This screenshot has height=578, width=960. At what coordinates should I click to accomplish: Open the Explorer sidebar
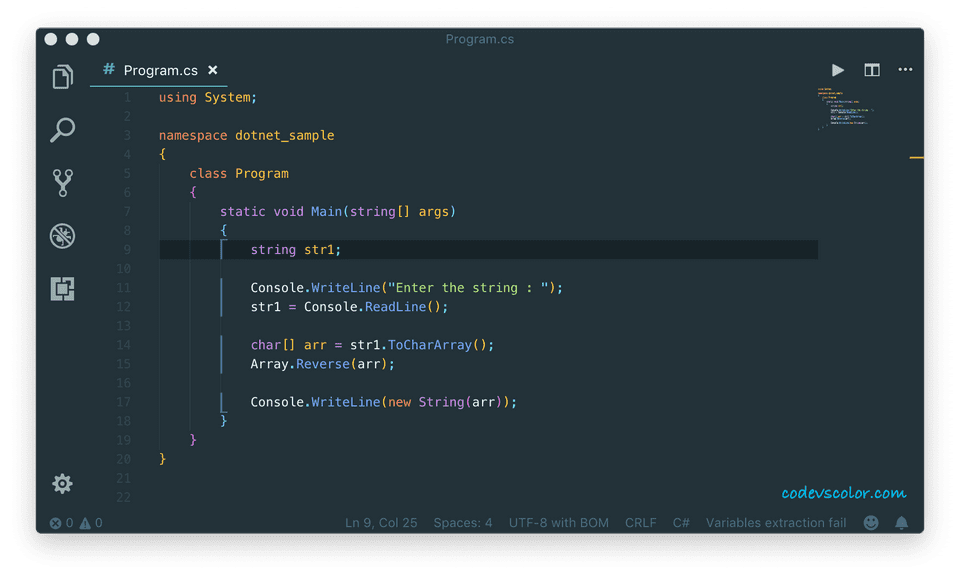tap(62, 76)
